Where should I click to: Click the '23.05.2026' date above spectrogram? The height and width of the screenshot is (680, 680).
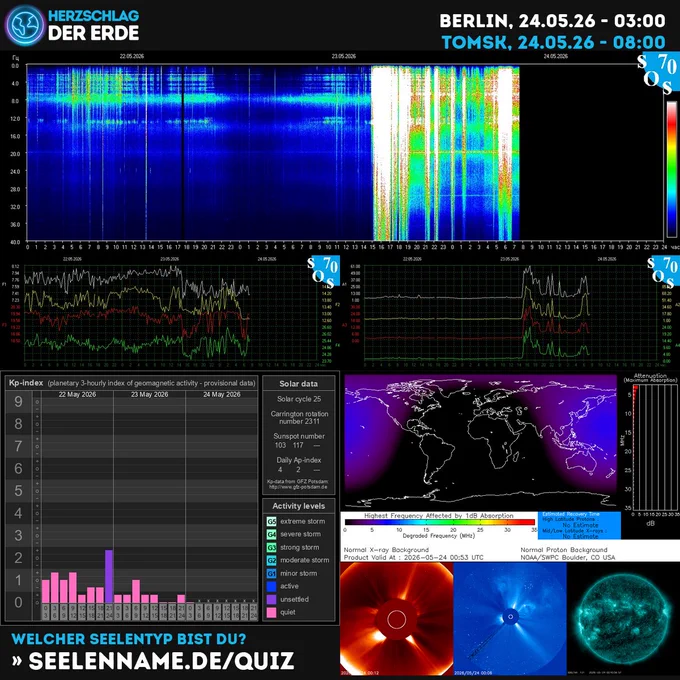click(x=344, y=56)
